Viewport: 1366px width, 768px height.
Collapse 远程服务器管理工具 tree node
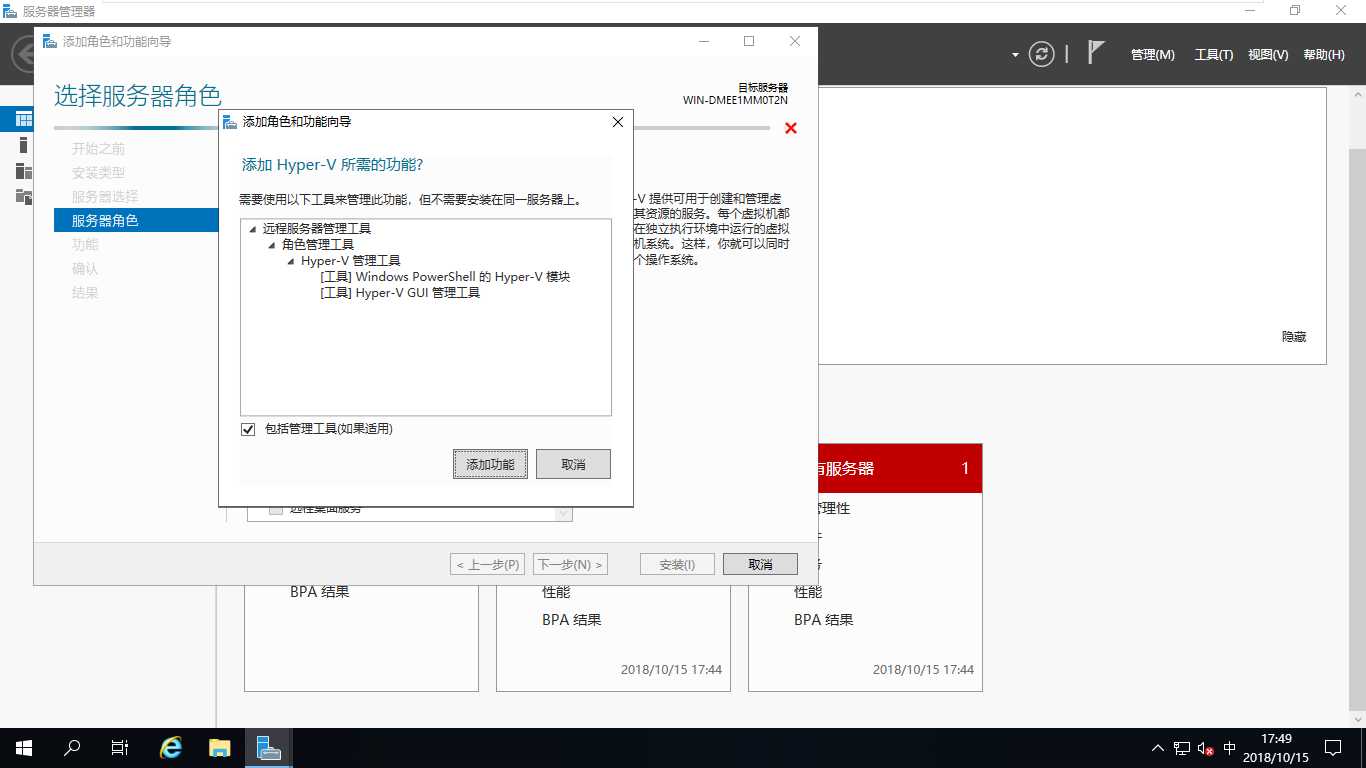pyautogui.click(x=253, y=230)
